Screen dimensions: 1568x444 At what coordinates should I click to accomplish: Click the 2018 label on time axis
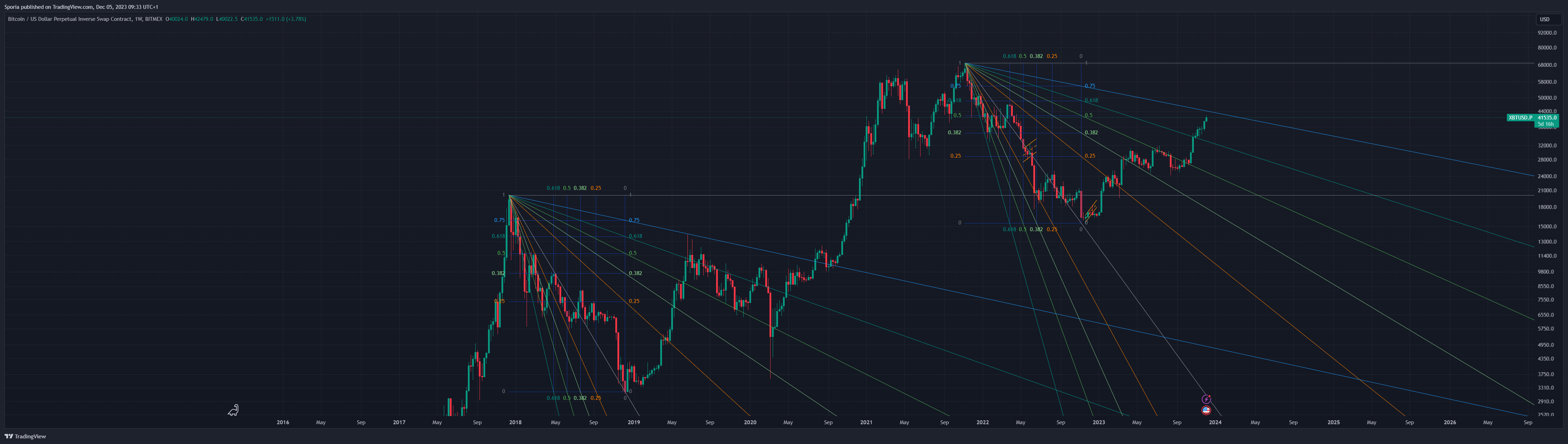(x=516, y=422)
